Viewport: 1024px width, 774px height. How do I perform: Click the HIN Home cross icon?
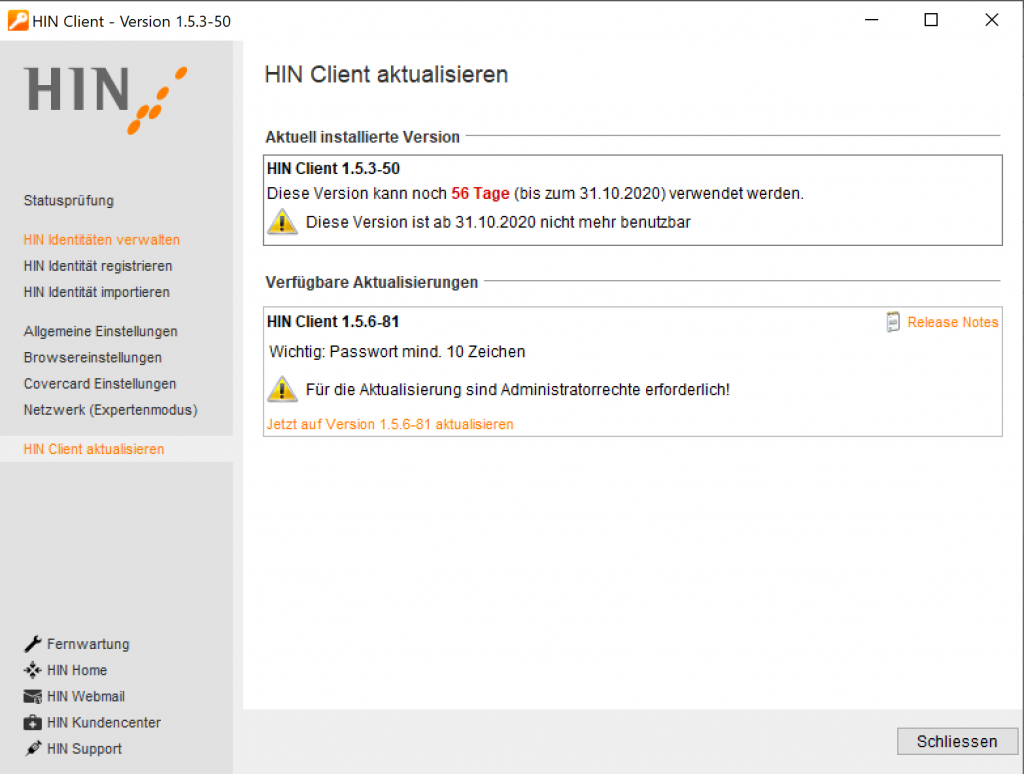[33, 670]
